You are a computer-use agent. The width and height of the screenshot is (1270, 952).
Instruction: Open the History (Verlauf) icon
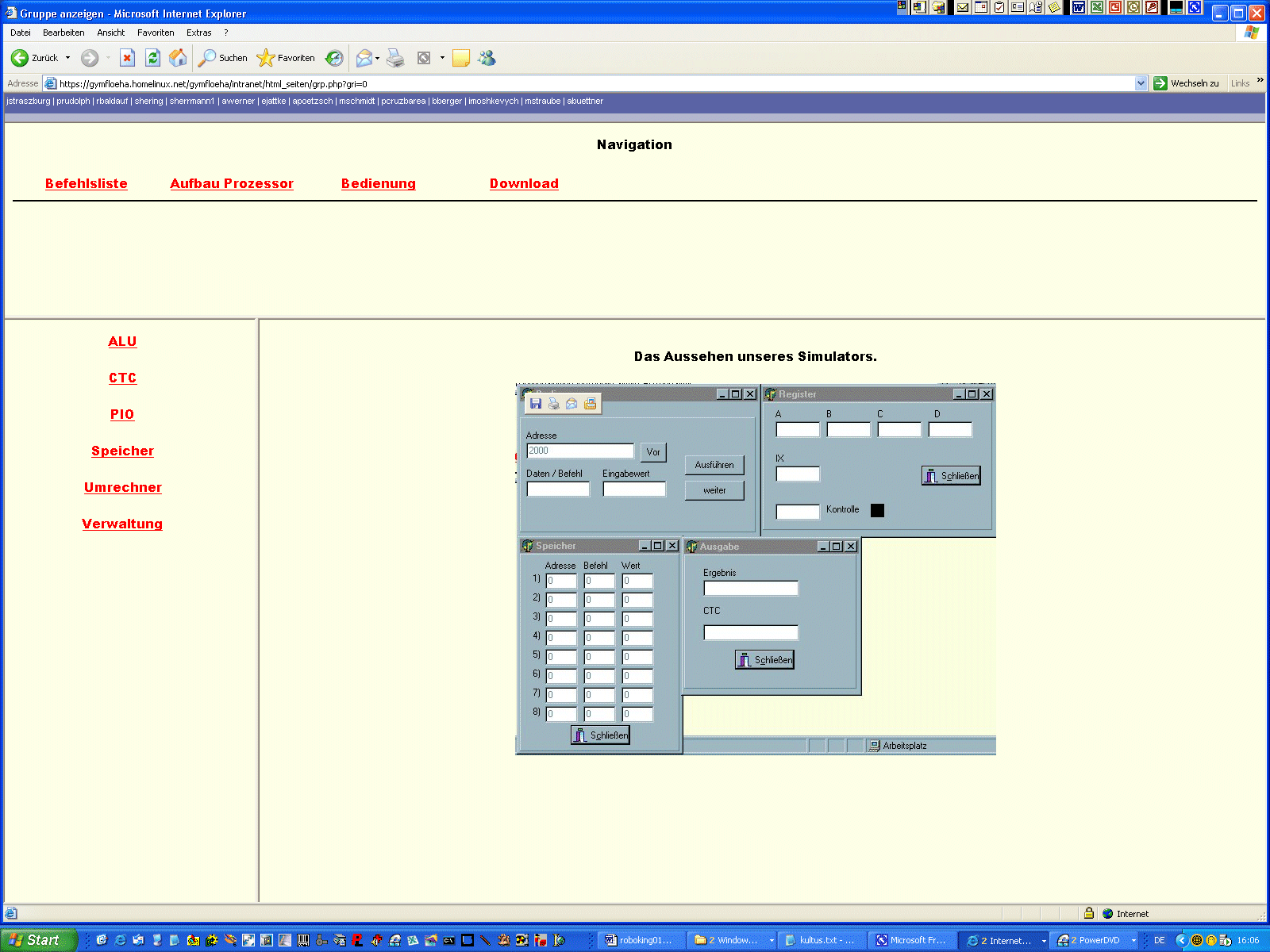(334, 58)
